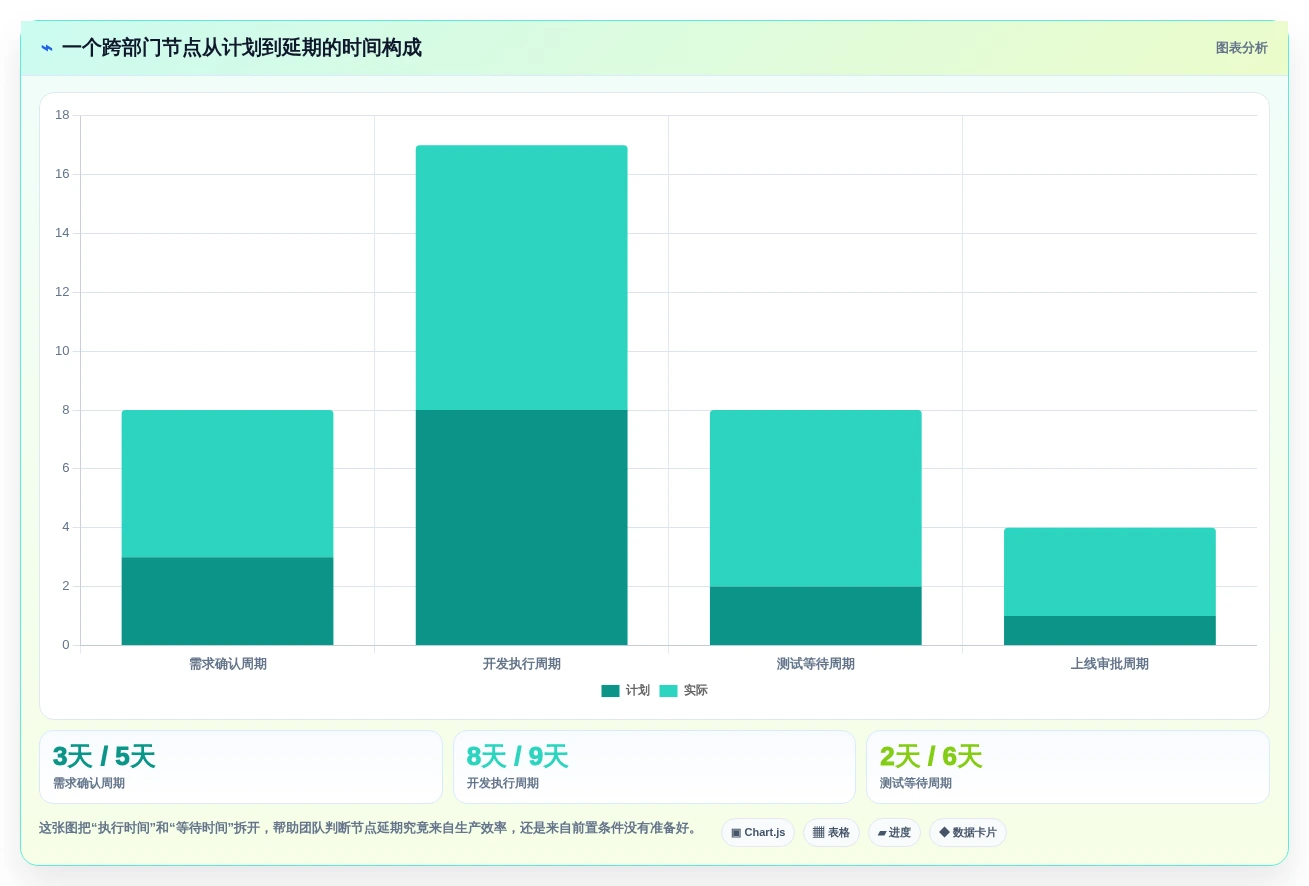This screenshot has height=886, width=1309.
Task: Click the 计划 legend label text
Action: coord(638,691)
